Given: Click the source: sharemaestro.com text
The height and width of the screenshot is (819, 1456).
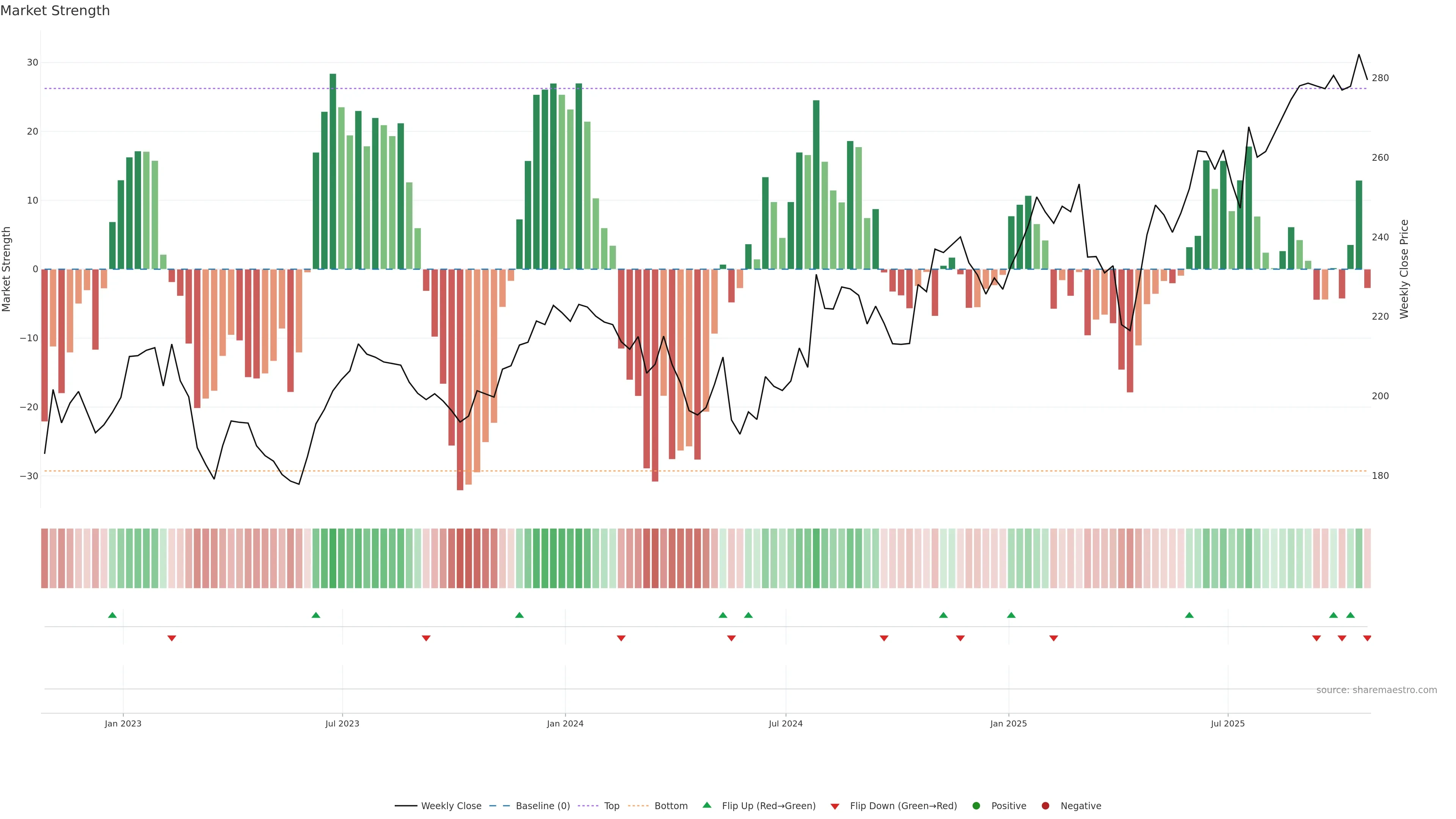Looking at the screenshot, I should coord(1376,690).
